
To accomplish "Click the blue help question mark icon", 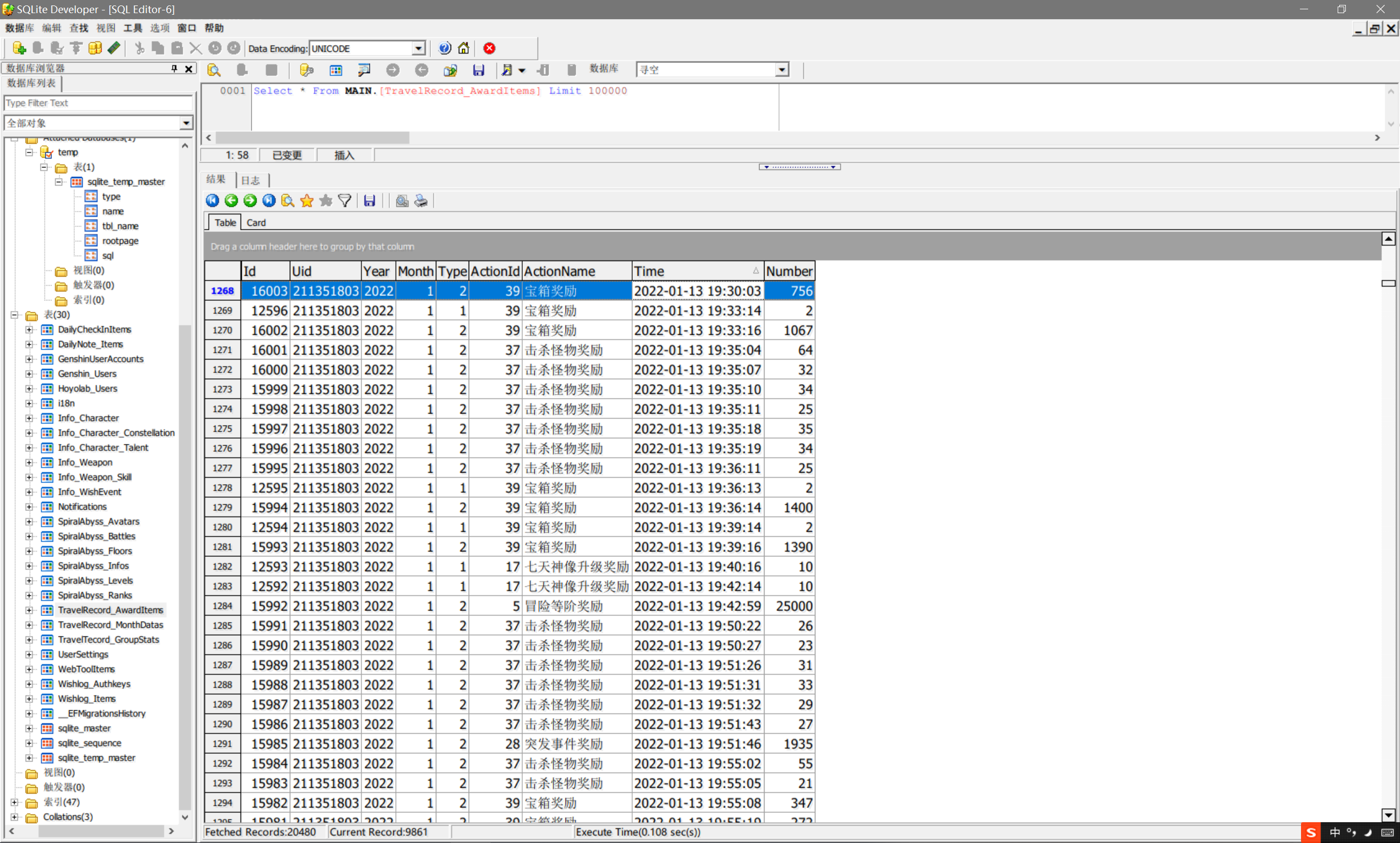I will (445, 48).
